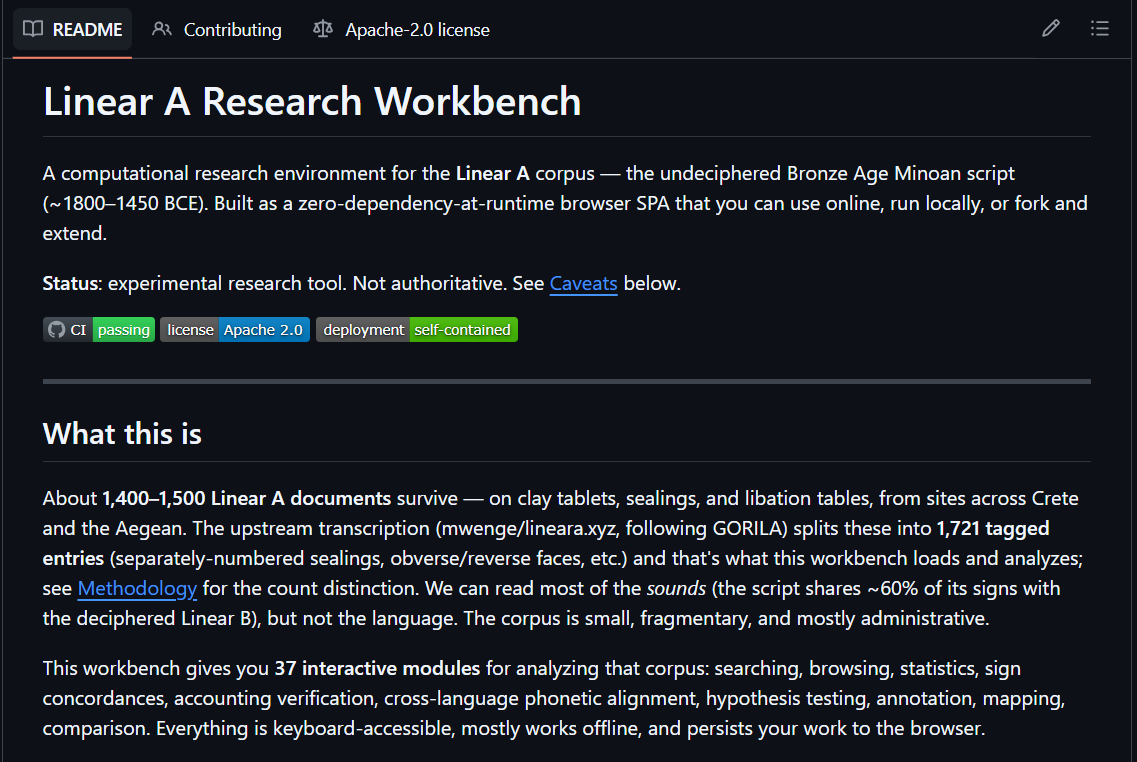1137x762 pixels.
Task: Click the bold '1,400–1,500 Linear A documents' text
Action: click(247, 499)
